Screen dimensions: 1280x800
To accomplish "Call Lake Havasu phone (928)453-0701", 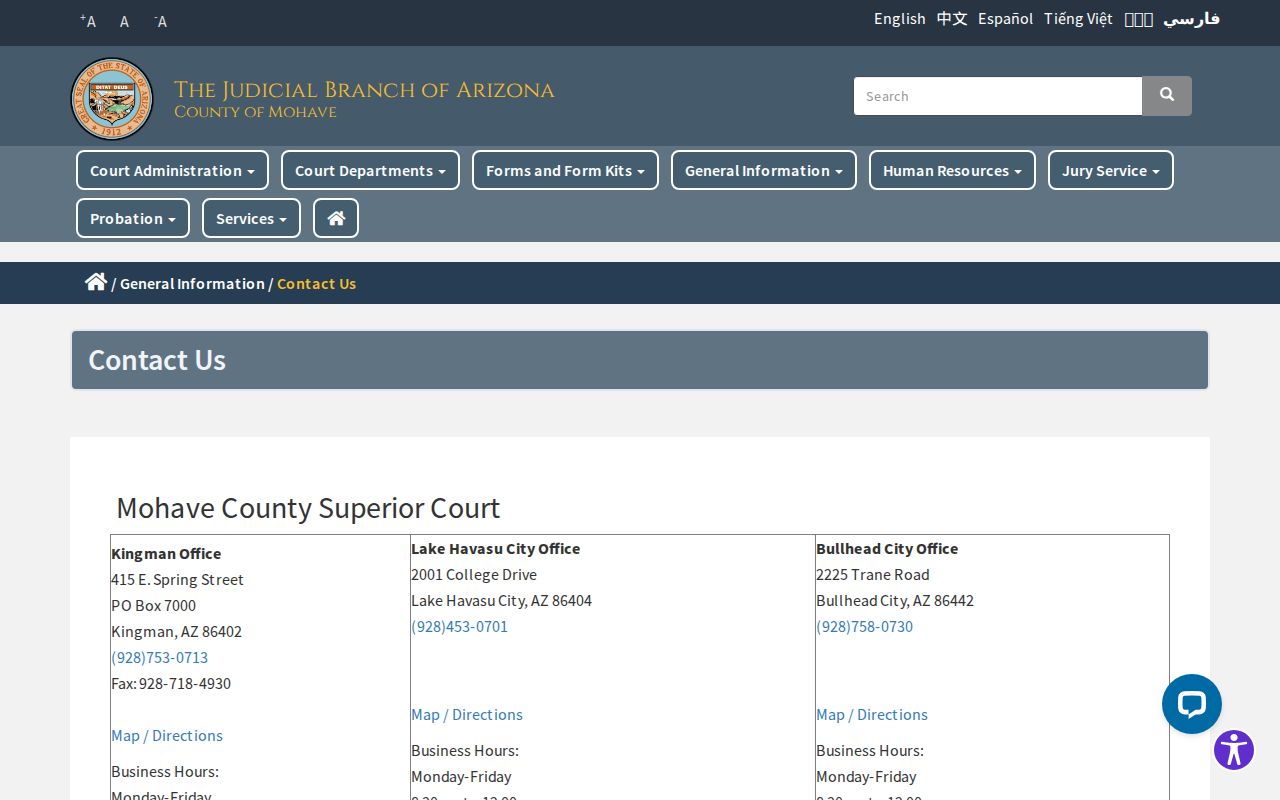I will coord(459,626).
